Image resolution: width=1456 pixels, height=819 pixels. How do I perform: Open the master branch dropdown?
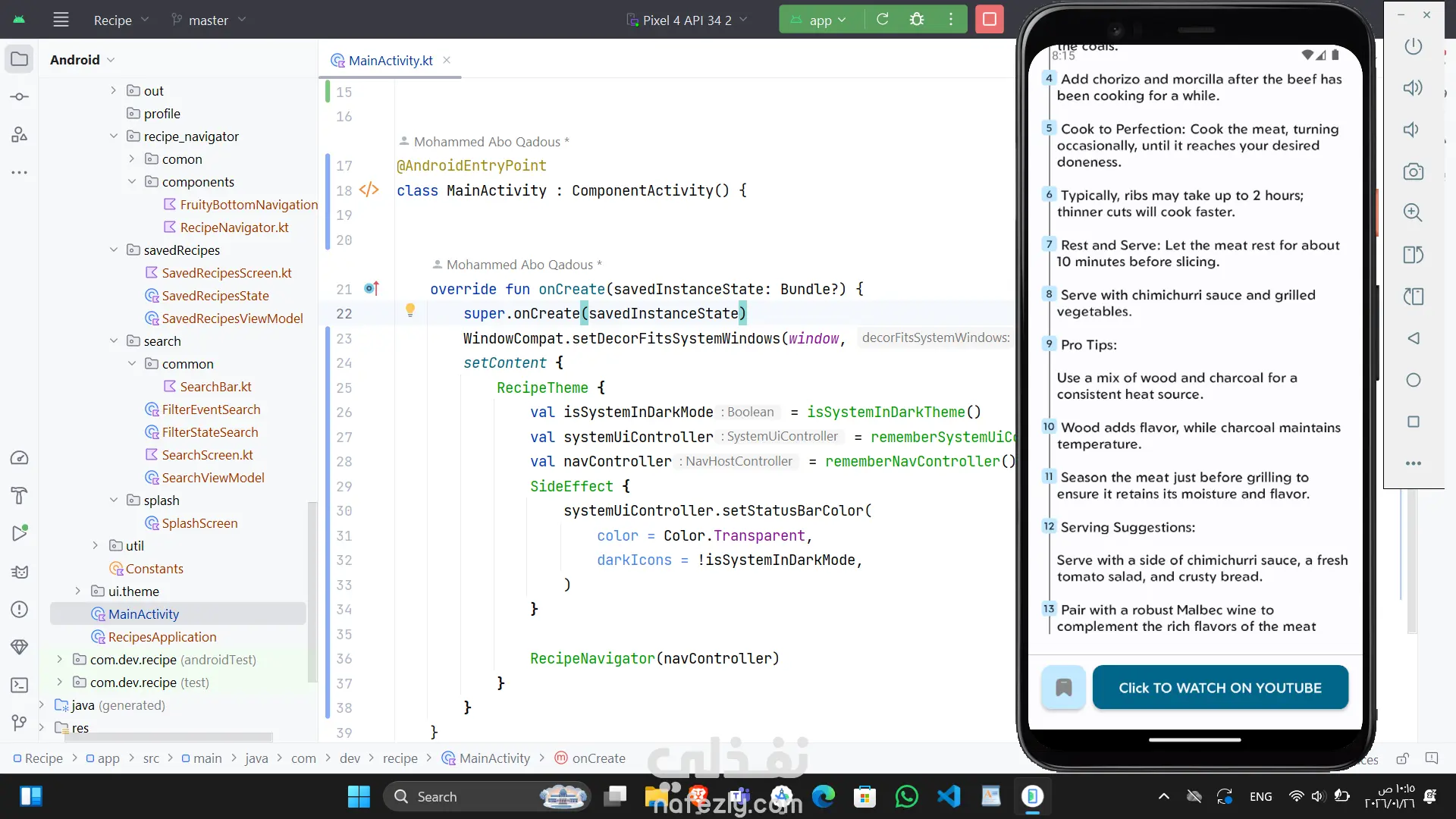(x=209, y=20)
